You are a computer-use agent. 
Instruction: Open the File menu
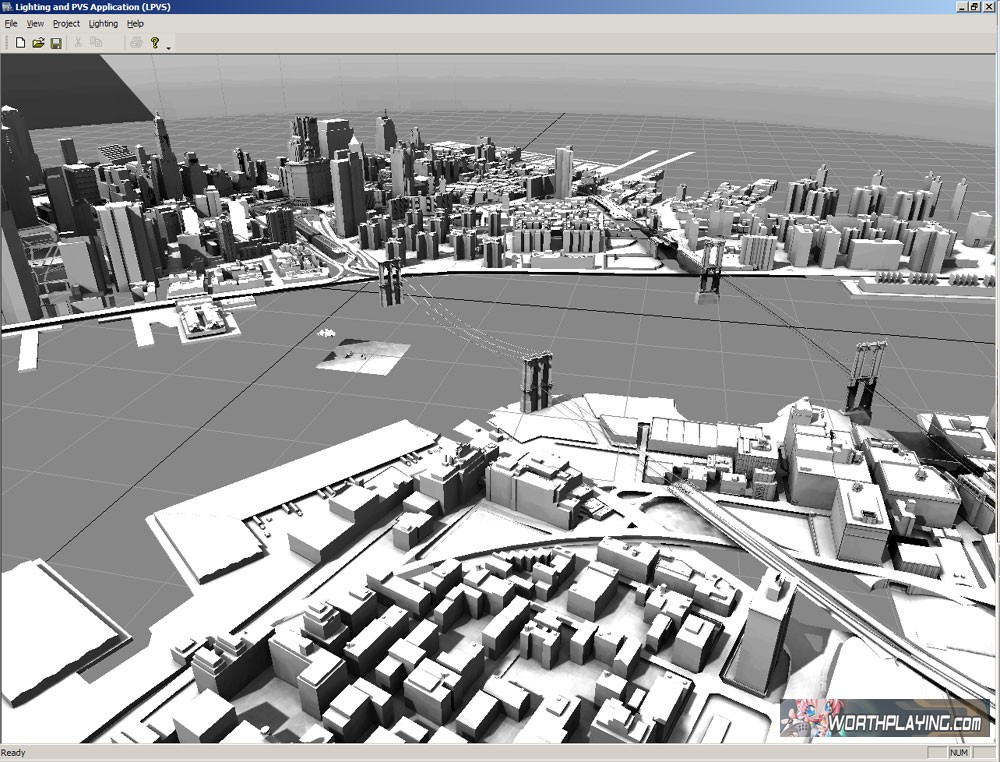tap(11, 23)
